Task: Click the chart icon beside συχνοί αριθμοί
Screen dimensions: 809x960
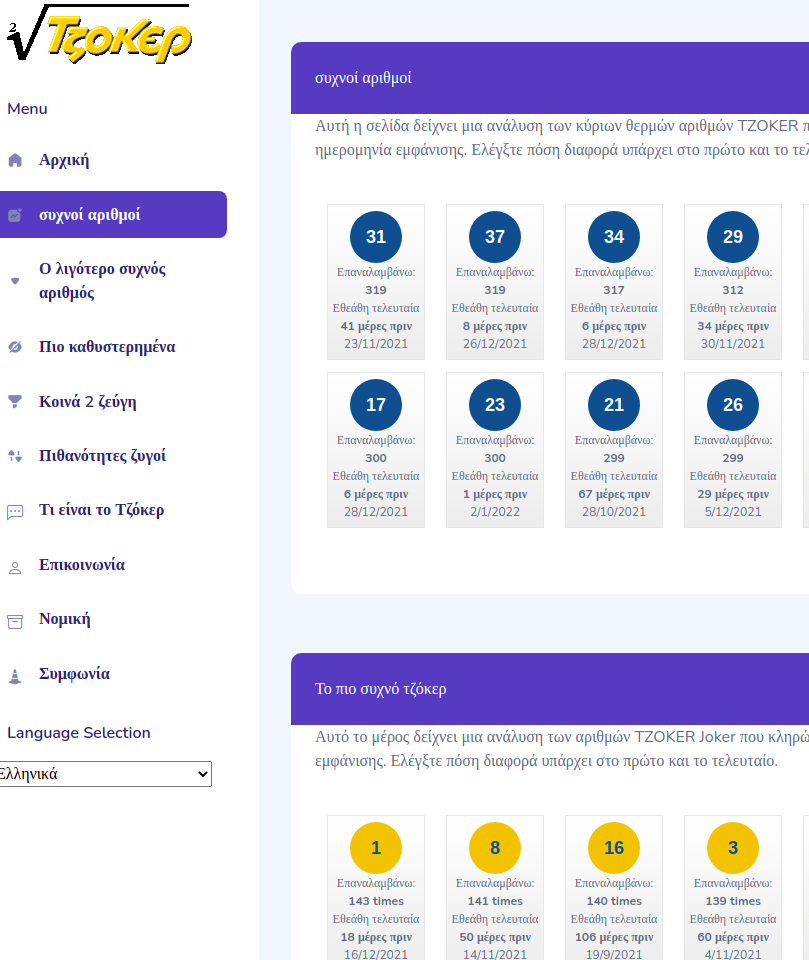Action: (15, 215)
